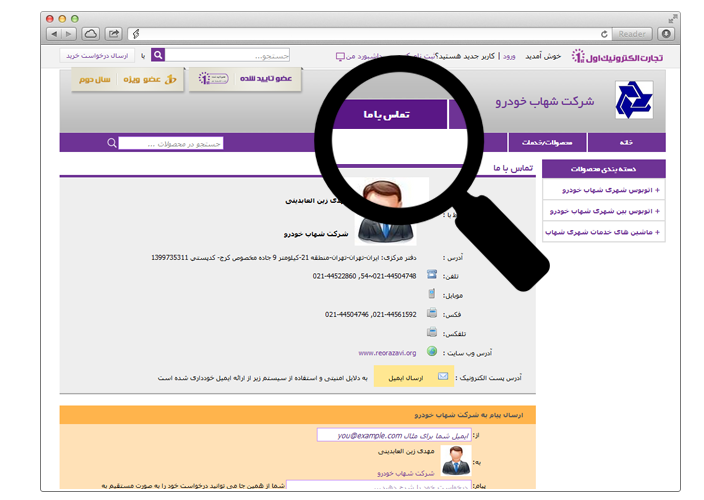704x500 pixels.
Task: Click the Reader button in address bar
Action: pos(632,34)
